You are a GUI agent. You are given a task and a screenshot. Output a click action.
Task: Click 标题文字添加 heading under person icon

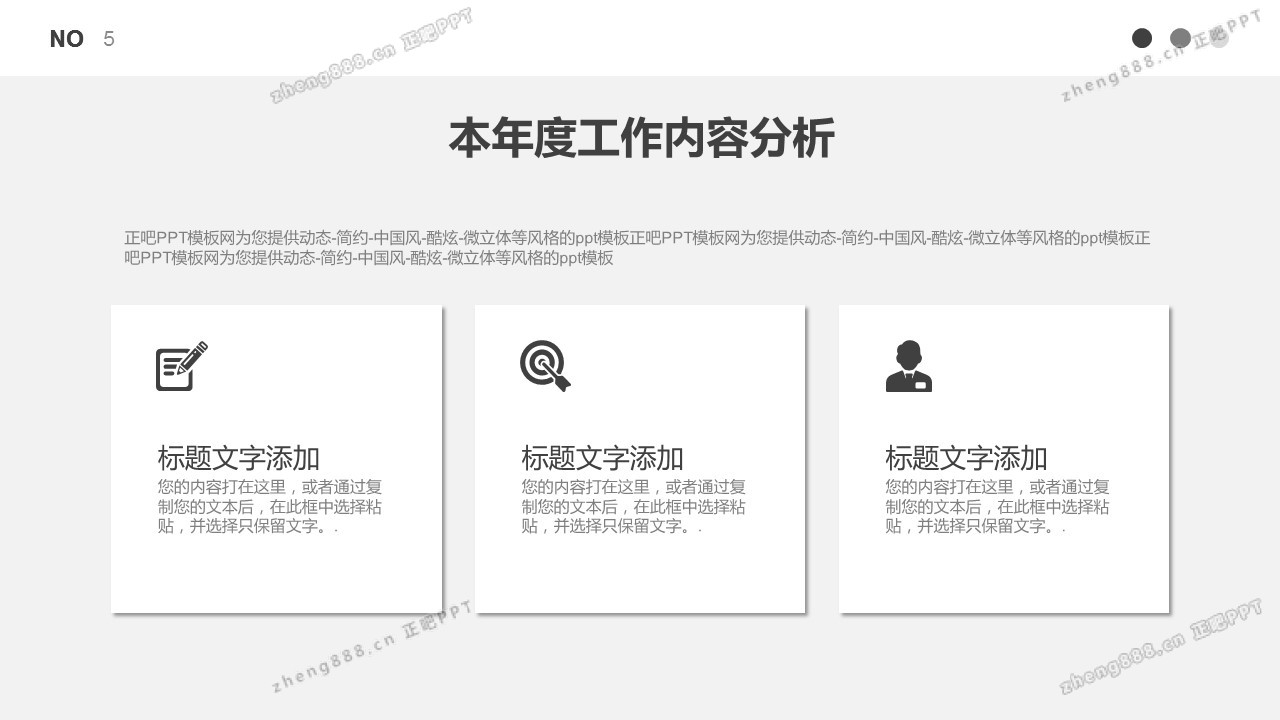[x=966, y=458]
